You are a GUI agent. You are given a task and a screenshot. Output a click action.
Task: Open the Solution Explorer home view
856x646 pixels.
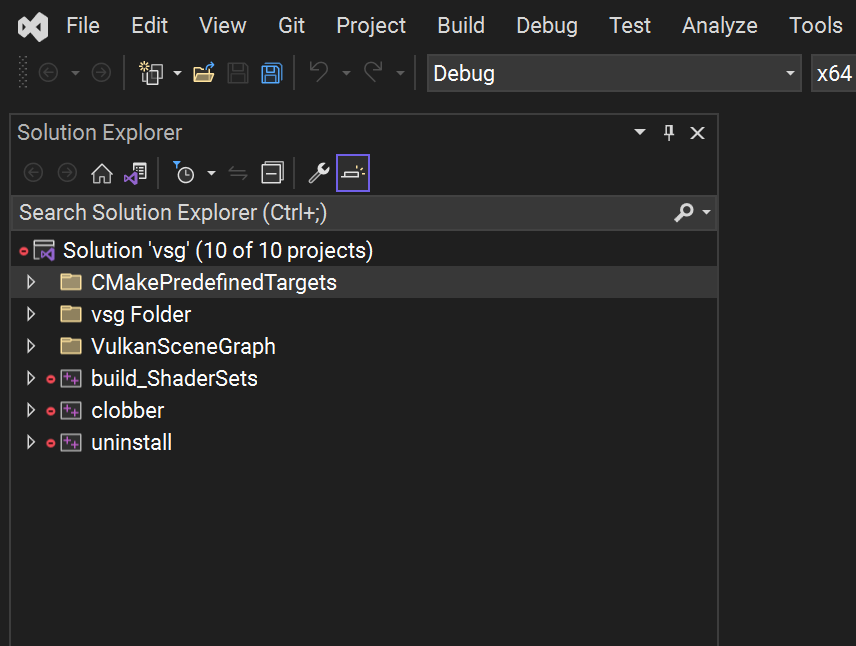point(101,172)
